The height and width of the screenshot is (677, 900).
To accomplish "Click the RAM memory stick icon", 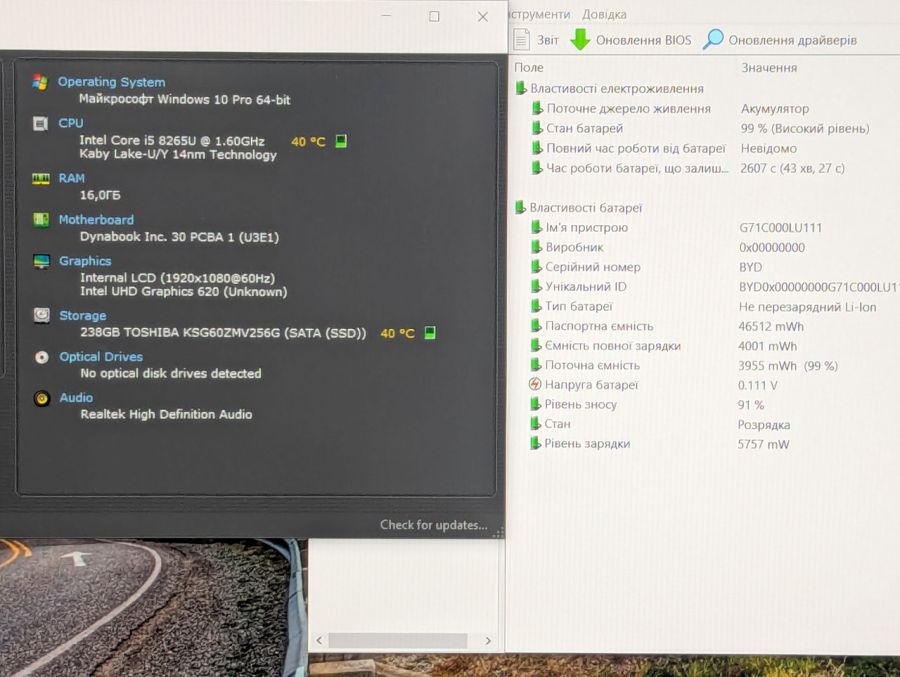I will pyautogui.click(x=41, y=179).
